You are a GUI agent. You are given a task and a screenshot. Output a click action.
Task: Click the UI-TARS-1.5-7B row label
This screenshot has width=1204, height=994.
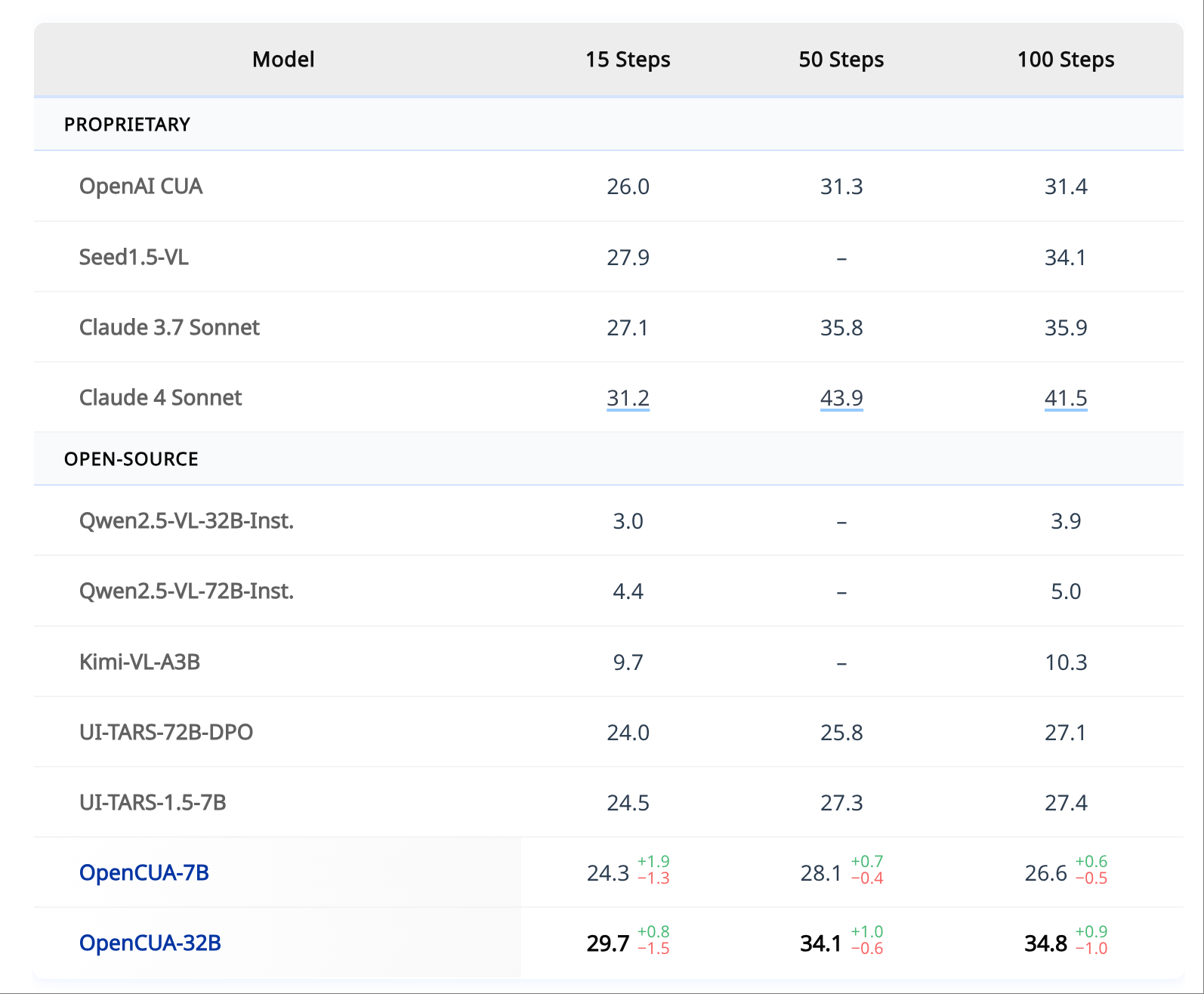tap(153, 803)
